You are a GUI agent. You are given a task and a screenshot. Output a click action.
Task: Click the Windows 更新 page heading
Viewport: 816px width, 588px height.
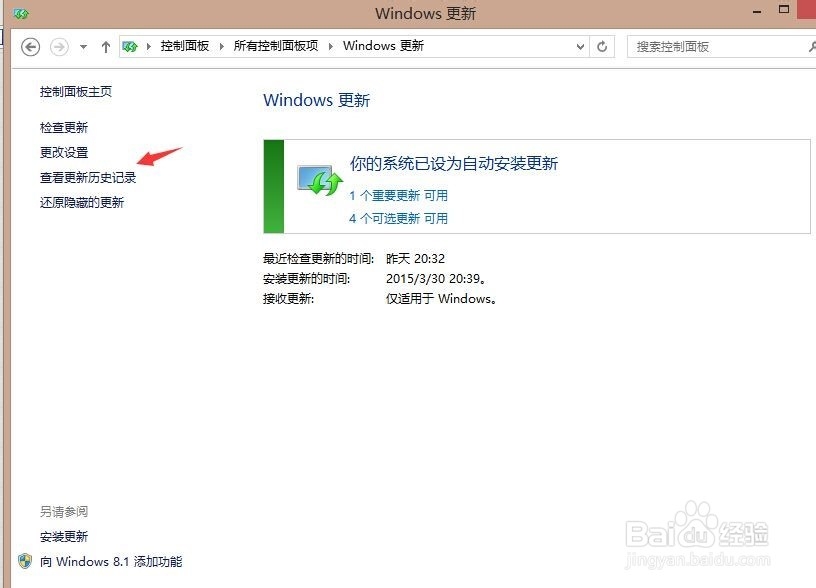(x=316, y=100)
